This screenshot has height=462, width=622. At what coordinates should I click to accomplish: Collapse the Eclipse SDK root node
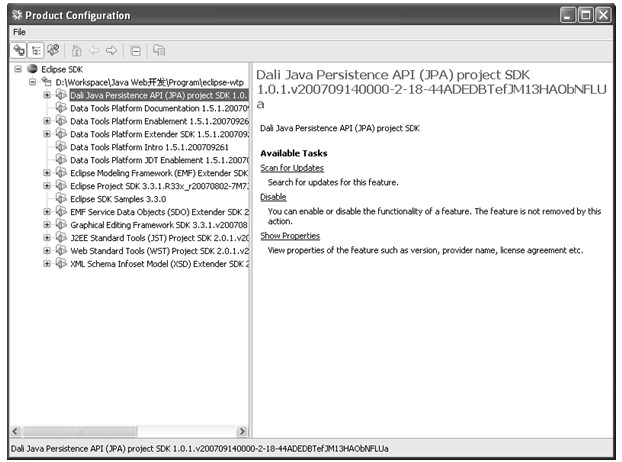[18, 69]
